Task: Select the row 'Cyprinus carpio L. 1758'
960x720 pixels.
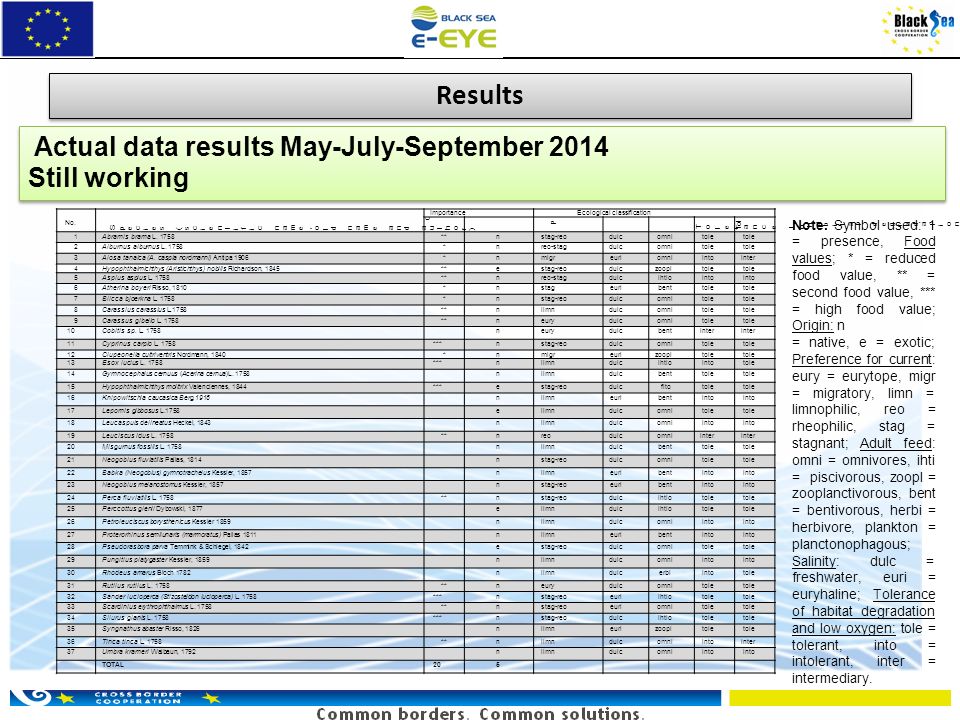Action: click(416, 343)
